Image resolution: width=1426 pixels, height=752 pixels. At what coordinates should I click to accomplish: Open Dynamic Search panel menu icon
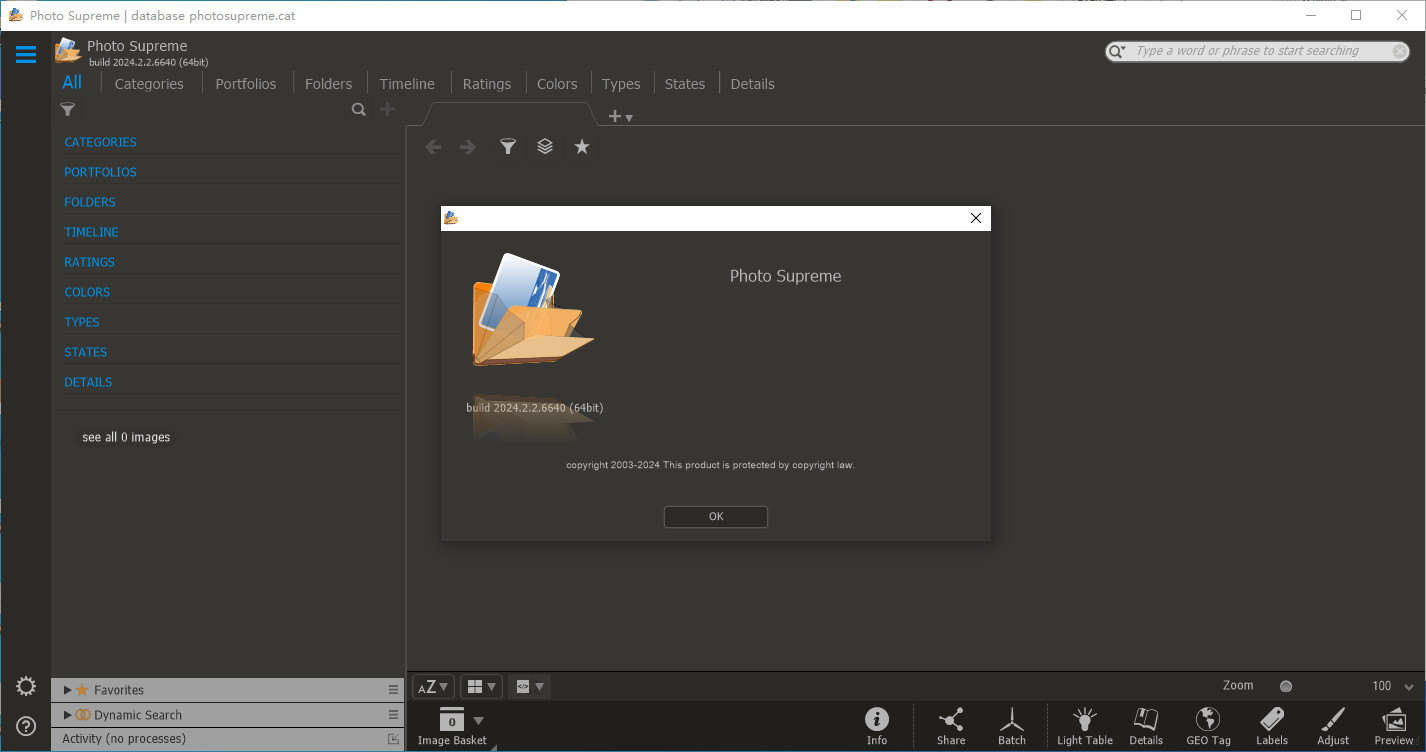tap(394, 715)
